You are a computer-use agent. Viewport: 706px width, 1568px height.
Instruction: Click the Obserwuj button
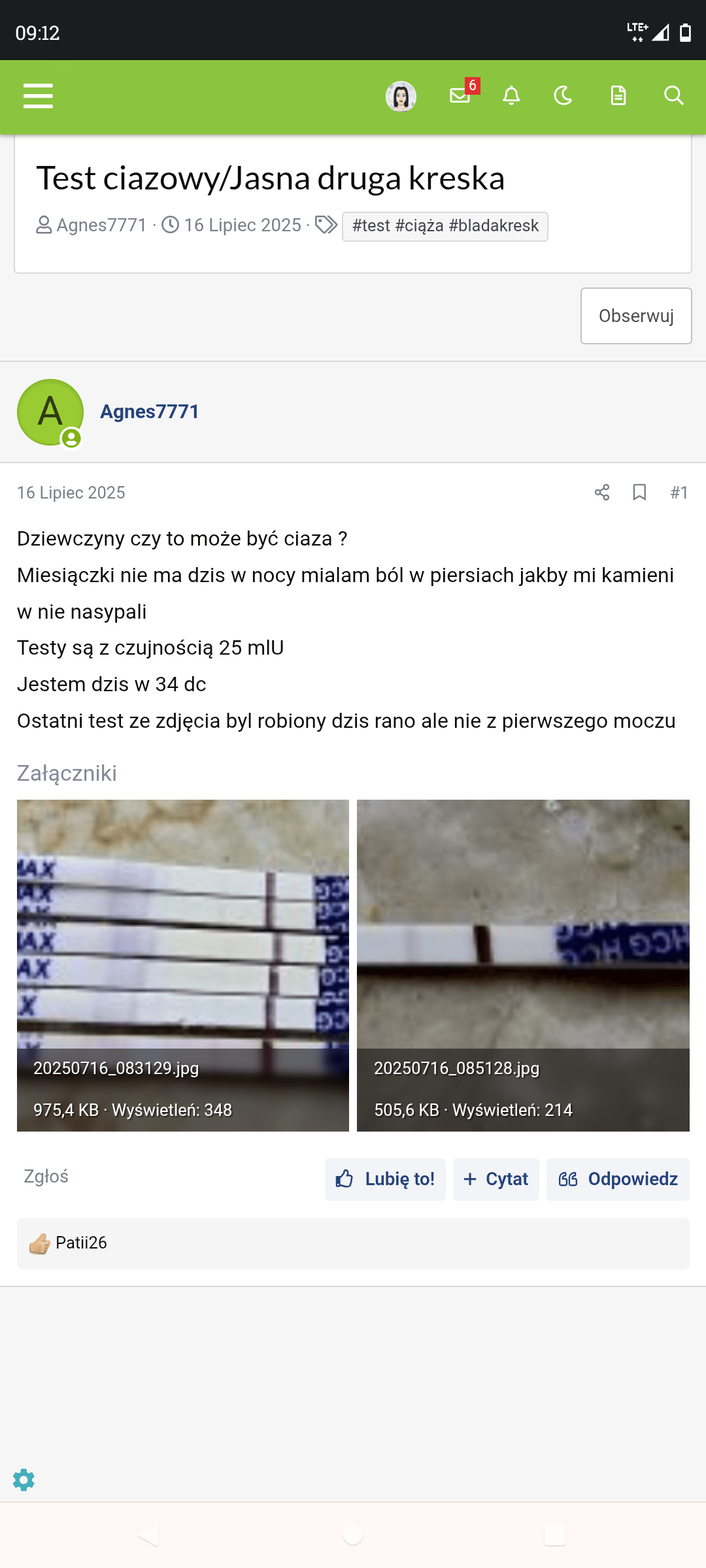636,316
